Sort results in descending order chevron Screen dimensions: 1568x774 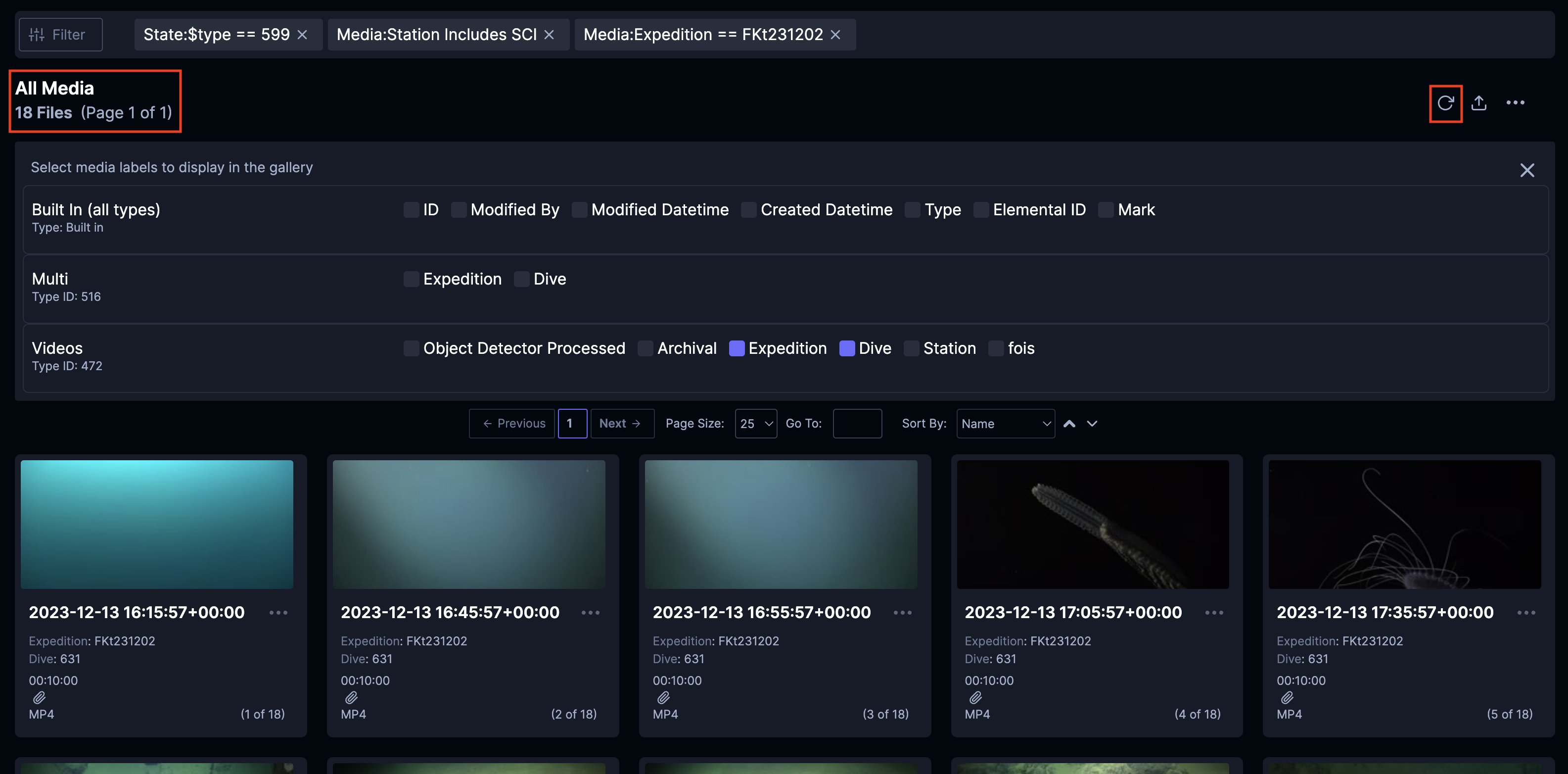click(x=1092, y=424)
